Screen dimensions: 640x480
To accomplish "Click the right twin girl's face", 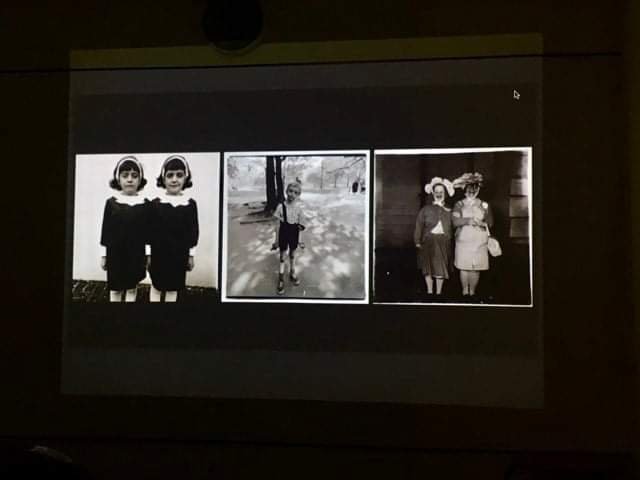I will coord(174,177).
